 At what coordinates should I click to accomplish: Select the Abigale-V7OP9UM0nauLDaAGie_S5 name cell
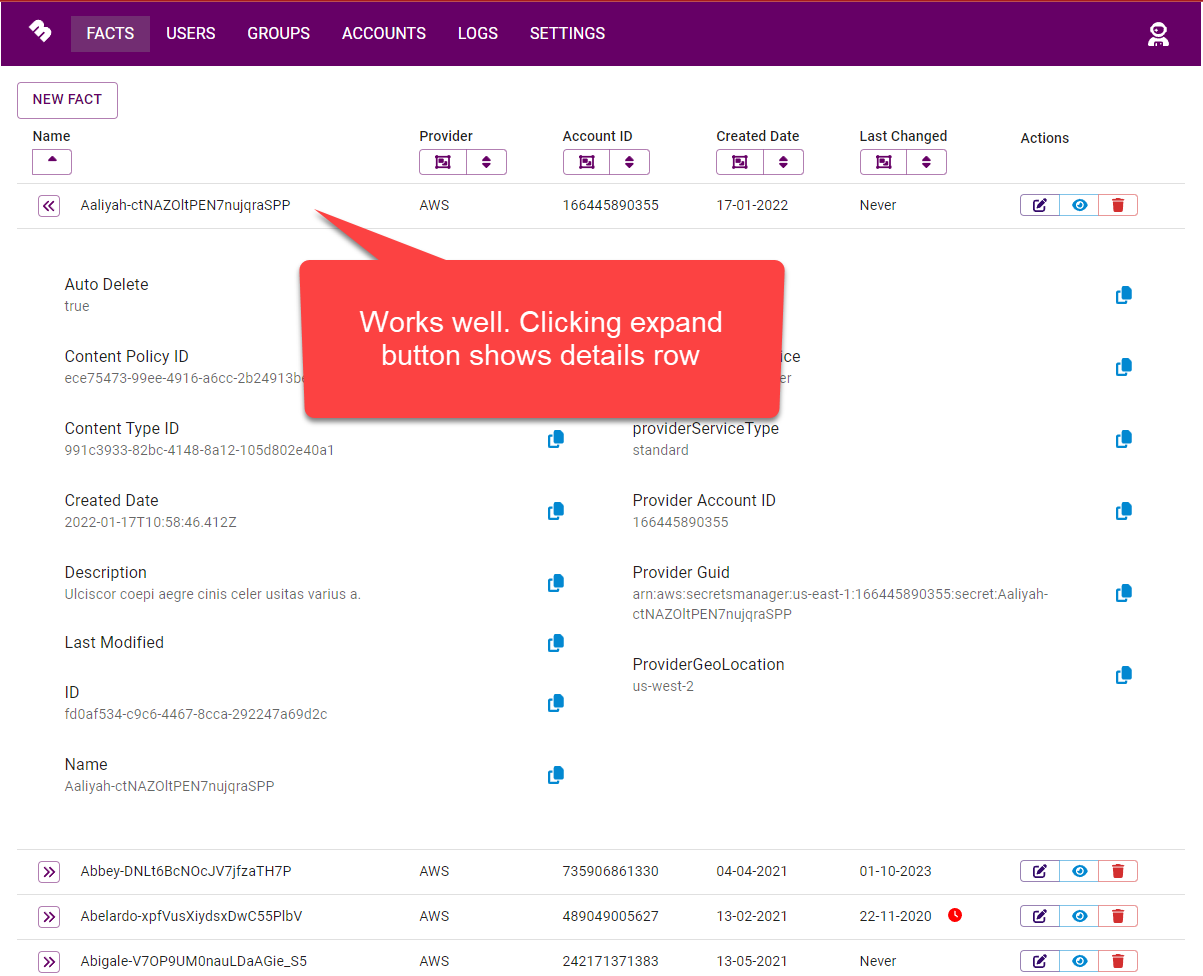tap(194, 961)
